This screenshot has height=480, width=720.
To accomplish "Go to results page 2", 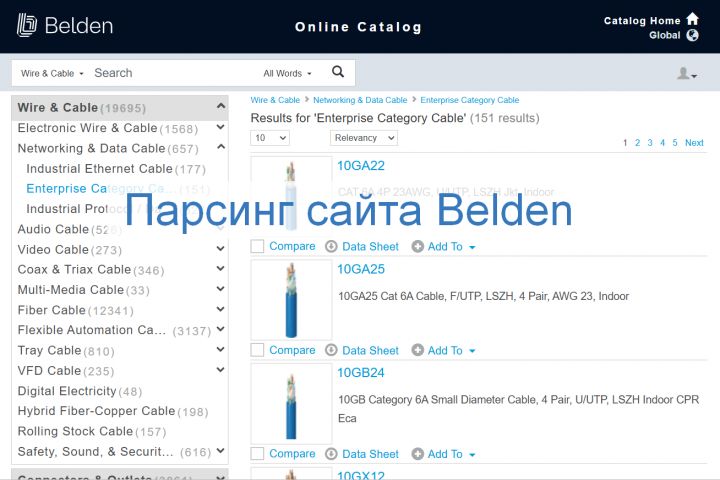I will [637, 143].
